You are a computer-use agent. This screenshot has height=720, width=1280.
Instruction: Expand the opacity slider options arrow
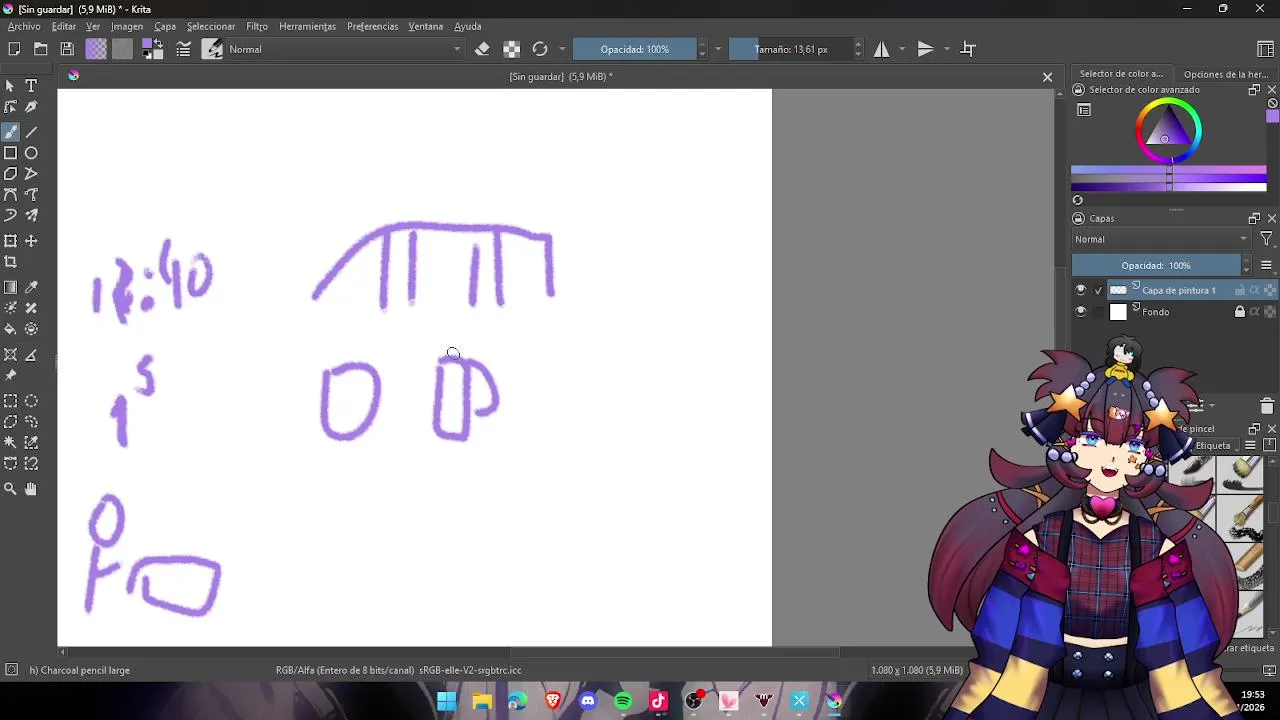point(718,49)
